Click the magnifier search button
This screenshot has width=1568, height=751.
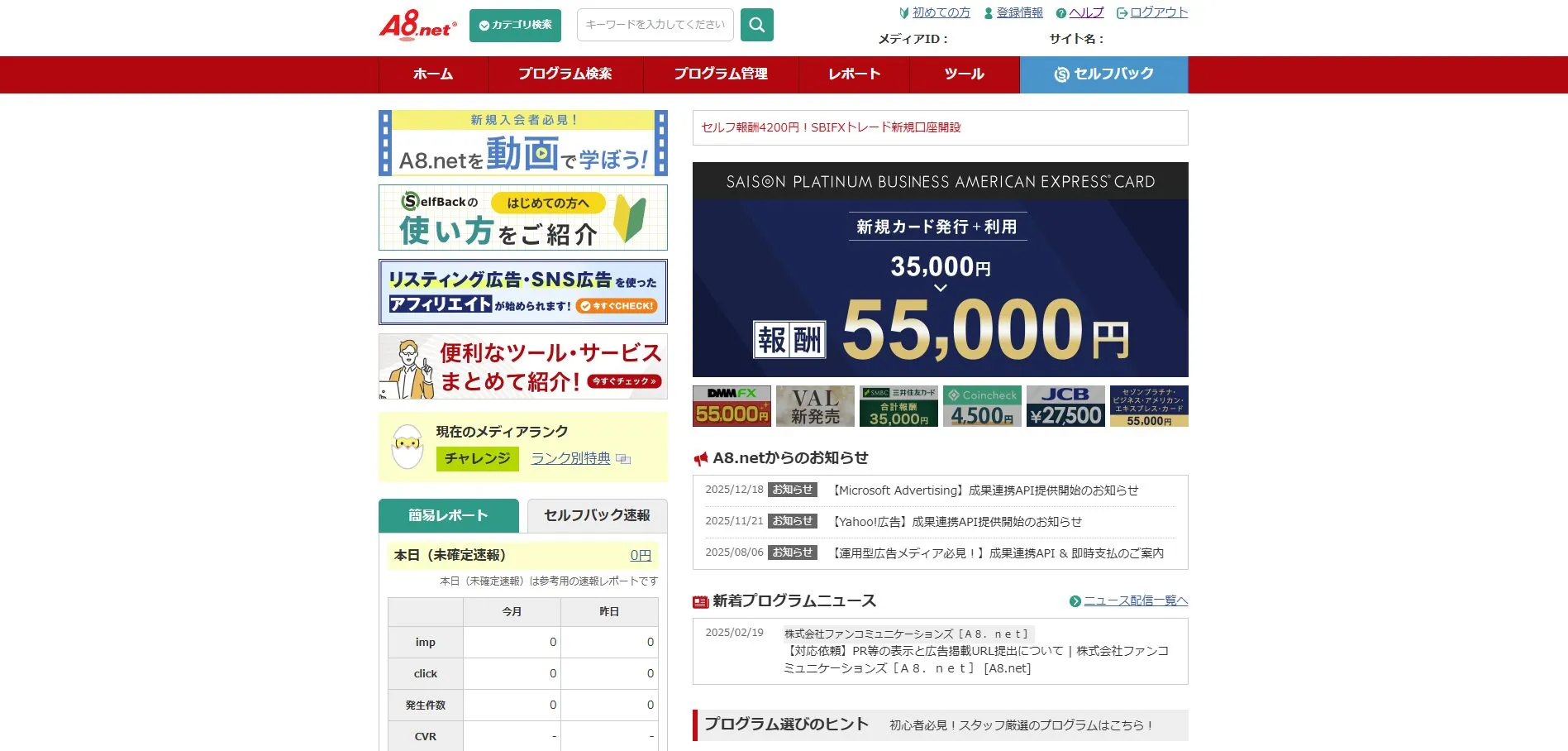pyautogui.click(x=756, y=25)
